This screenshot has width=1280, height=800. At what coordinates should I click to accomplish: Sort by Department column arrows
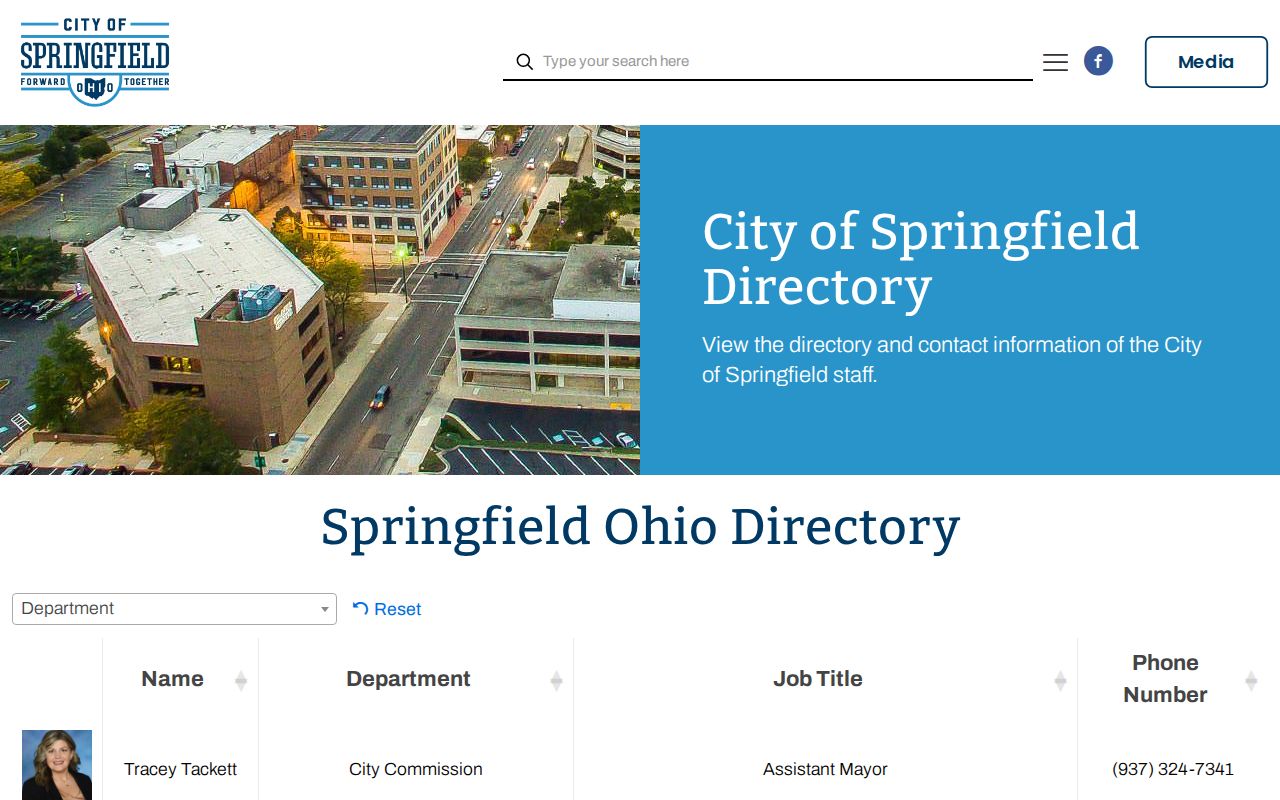(556, 681)
